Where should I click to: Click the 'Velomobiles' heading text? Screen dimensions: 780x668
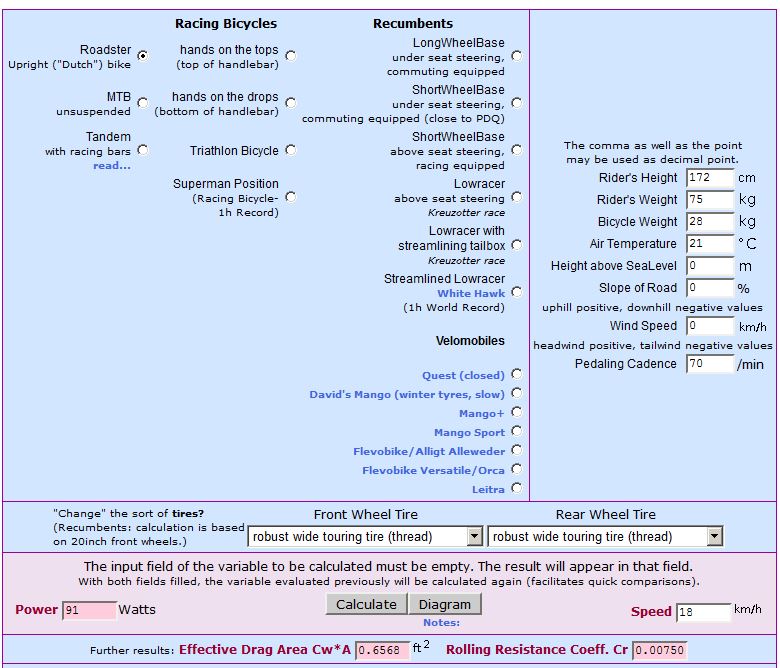click(470, 341)
